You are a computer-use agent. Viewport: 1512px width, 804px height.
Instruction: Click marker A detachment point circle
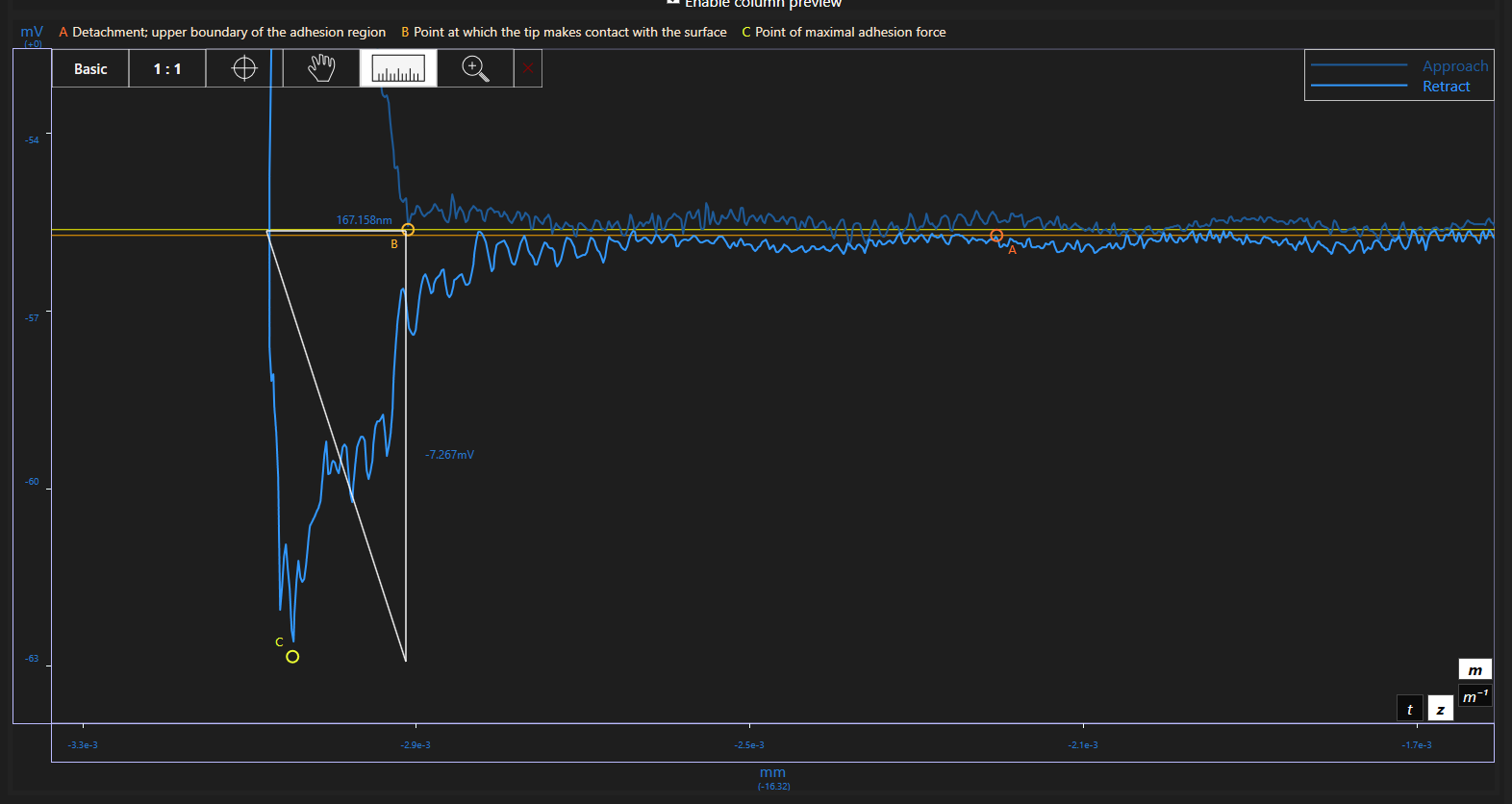996,236
